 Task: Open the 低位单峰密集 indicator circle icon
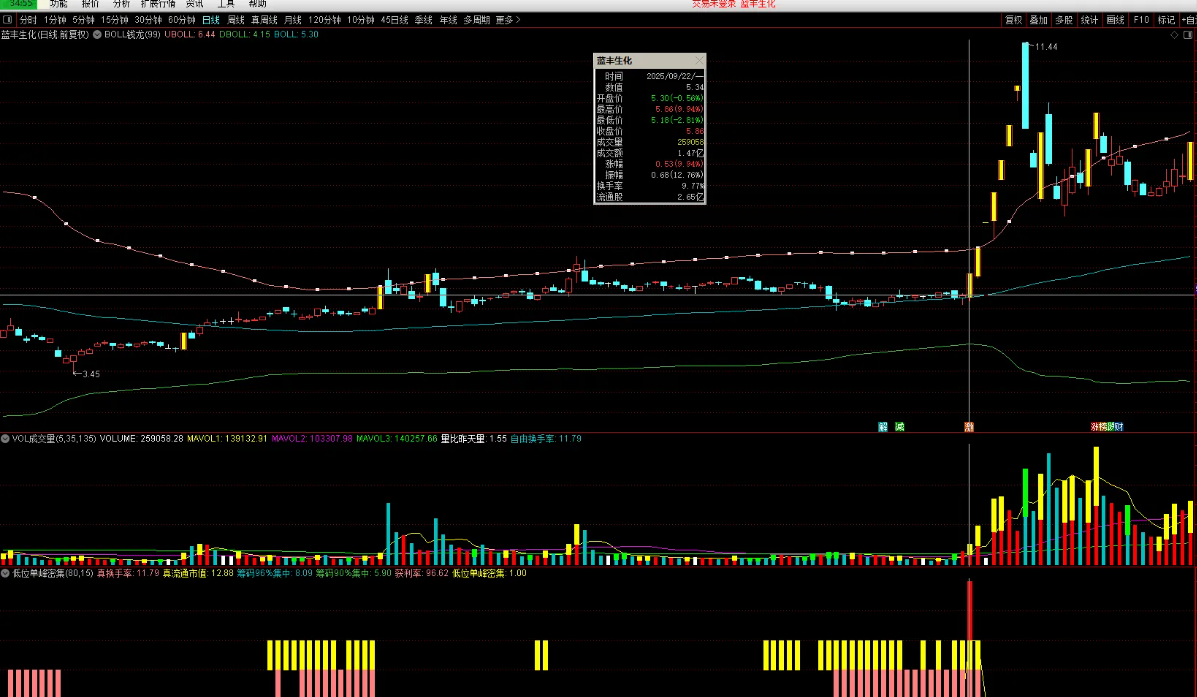click(6, 574)
